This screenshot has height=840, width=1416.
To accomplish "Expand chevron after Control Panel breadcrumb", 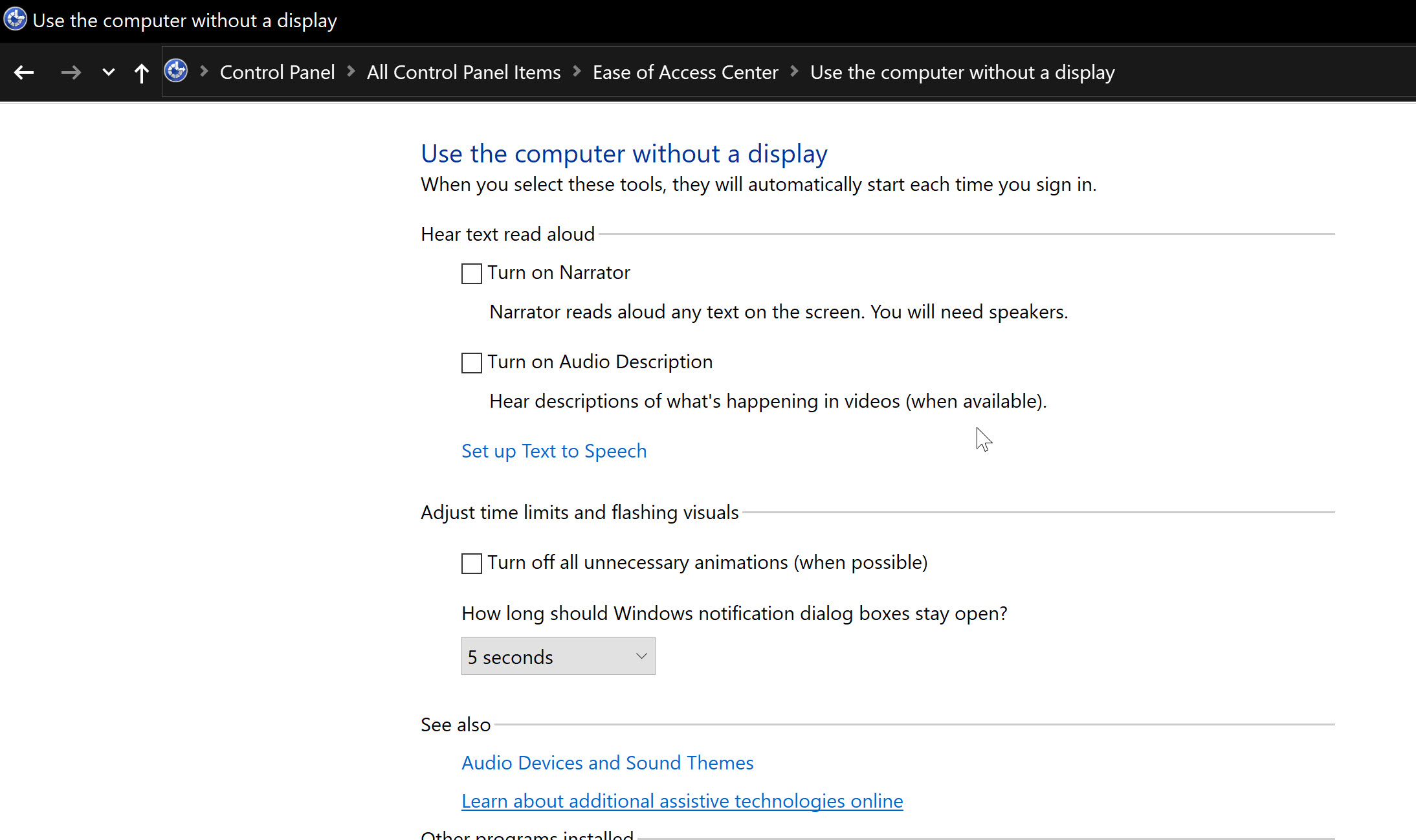I will (351, 72).
